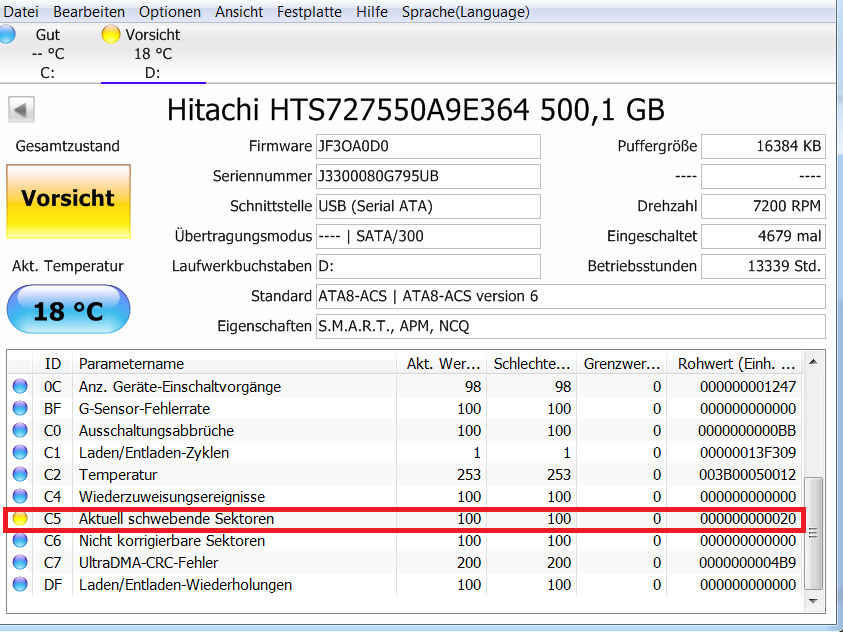The image size is (843, 635).
Task: Select the Nicht korrigierbare Sektoren row
Action: 404,541
